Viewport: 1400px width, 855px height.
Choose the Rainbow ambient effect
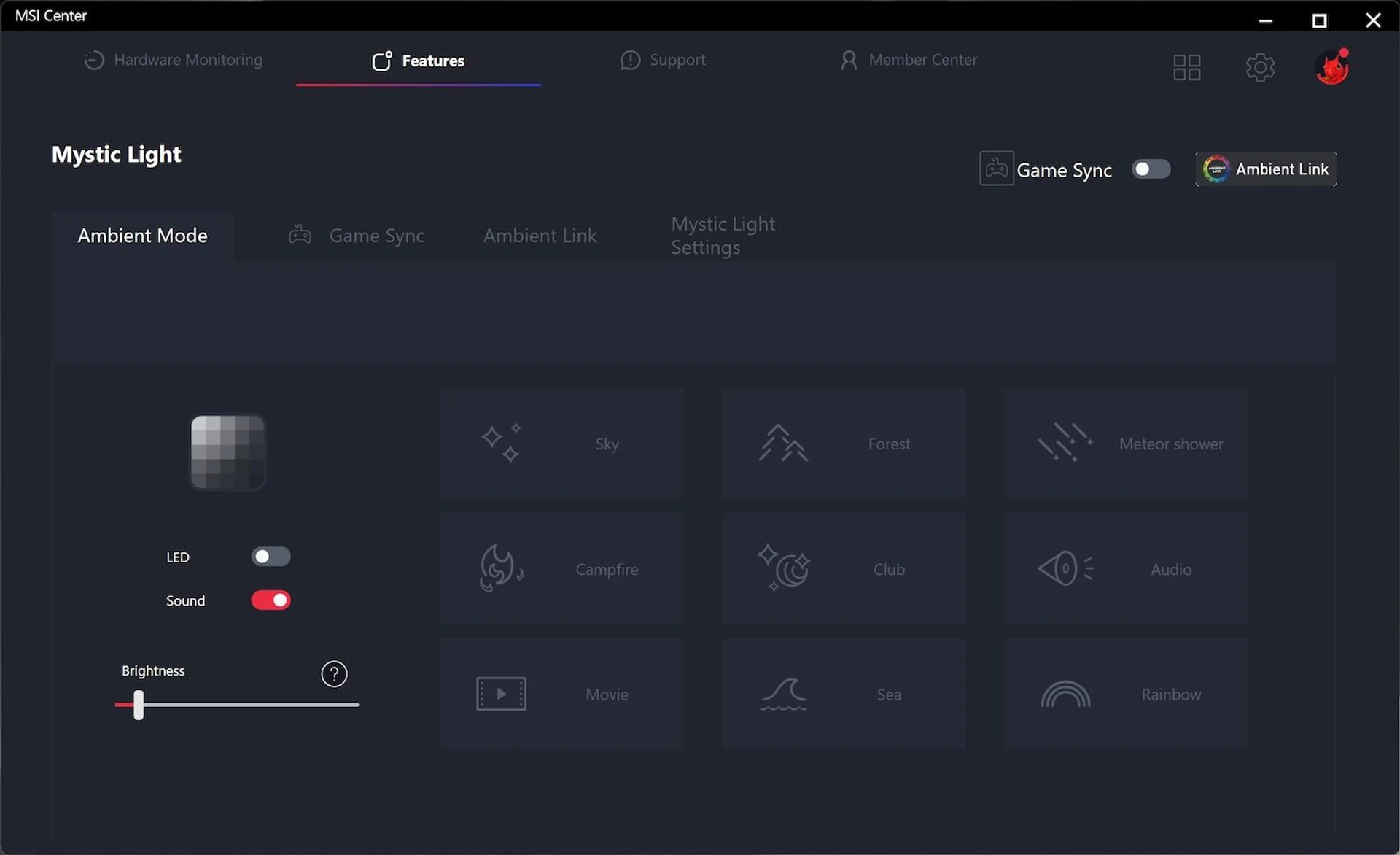(1125, 694)
